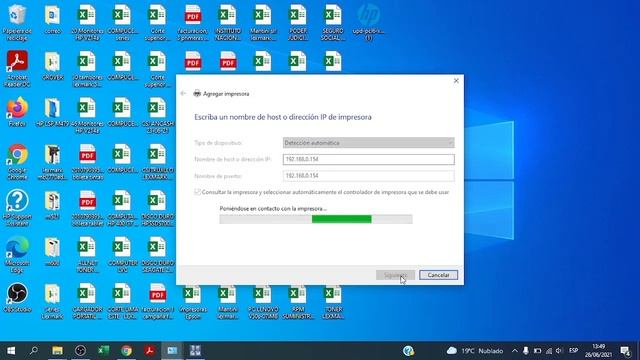Open the taskbar search magnifier
The height and width of the screenshot is (360, 640).
pyautogui.click(x=34, y=351)
